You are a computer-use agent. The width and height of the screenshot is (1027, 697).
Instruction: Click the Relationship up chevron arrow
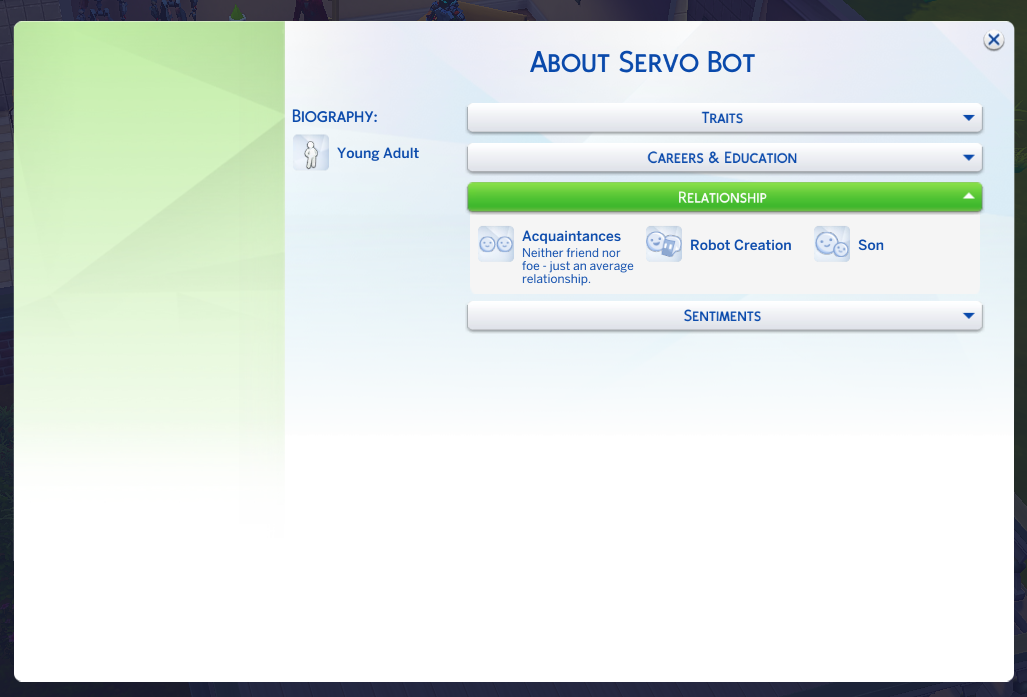coord(967,197)
